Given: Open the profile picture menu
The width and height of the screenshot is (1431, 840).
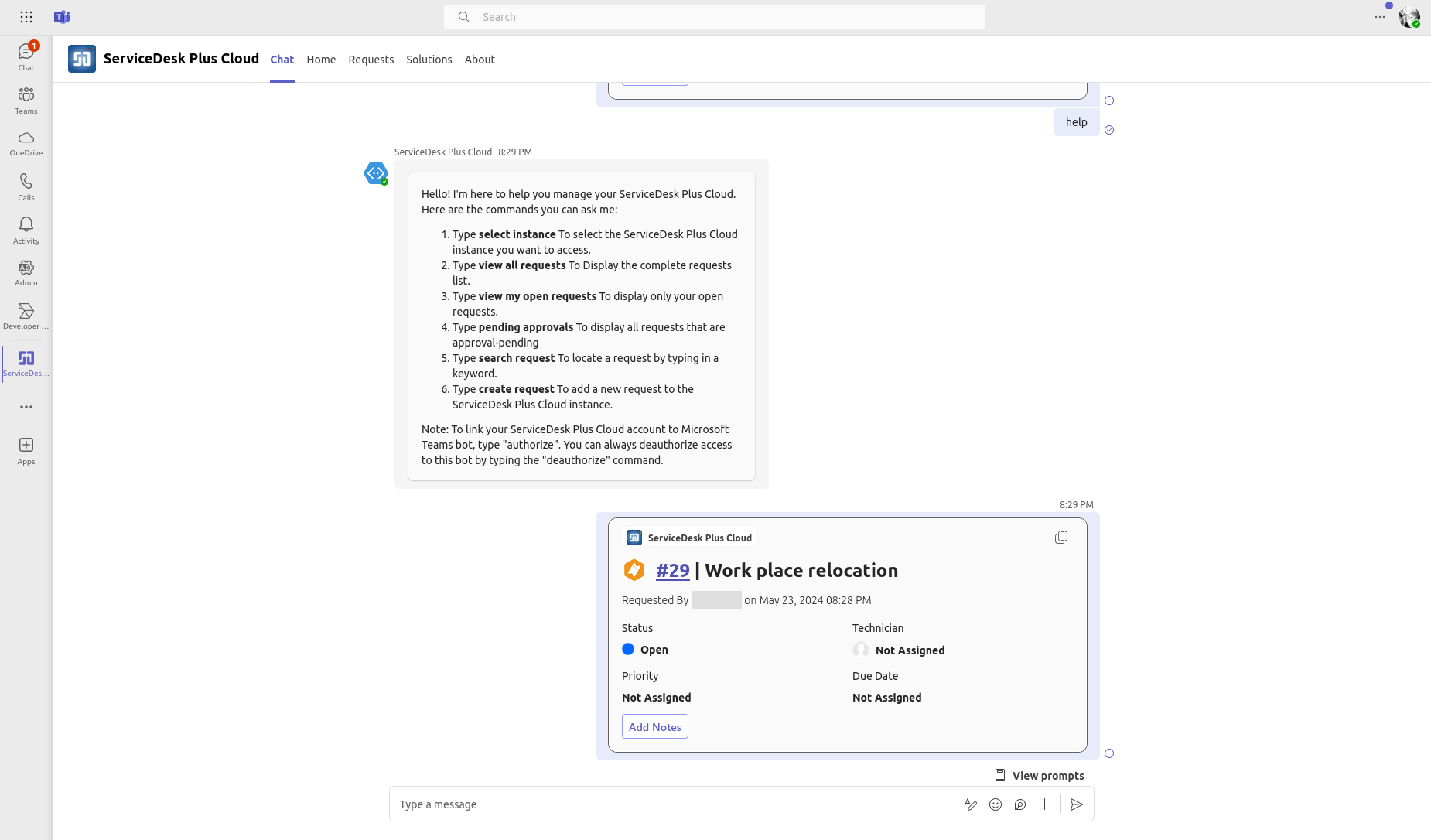Looking at the screenshot, I should click(x=1409, y=17).
